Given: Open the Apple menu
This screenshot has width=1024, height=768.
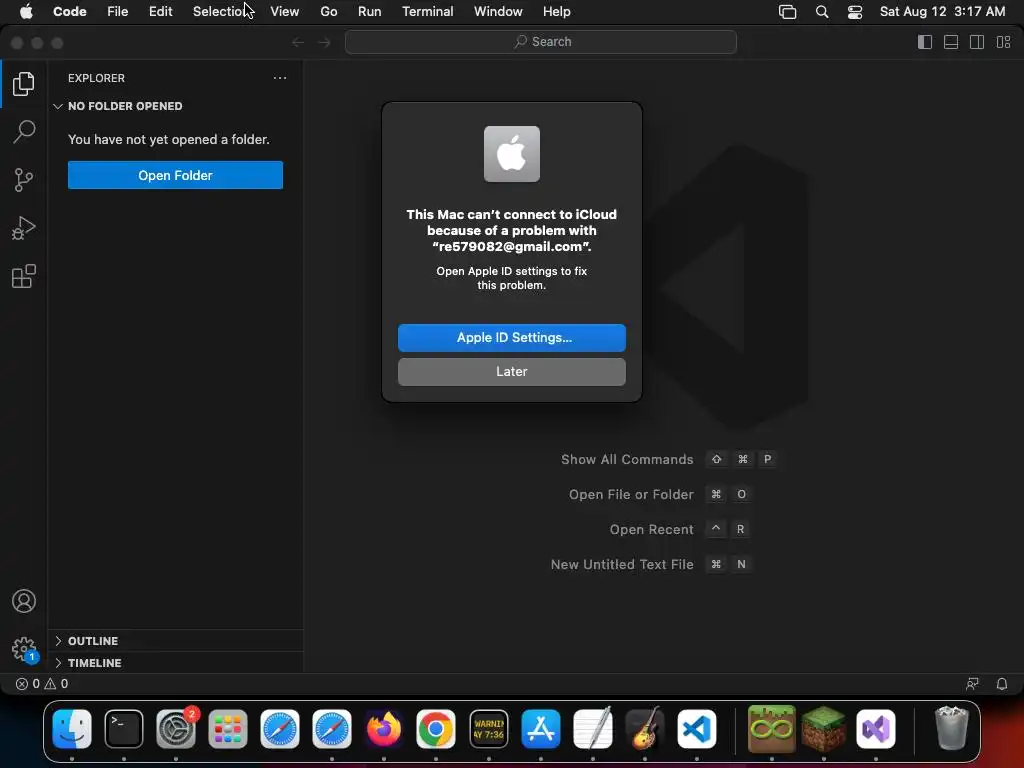Looking at the screenshot, I should pyautogui.click(x=26, y=12).
